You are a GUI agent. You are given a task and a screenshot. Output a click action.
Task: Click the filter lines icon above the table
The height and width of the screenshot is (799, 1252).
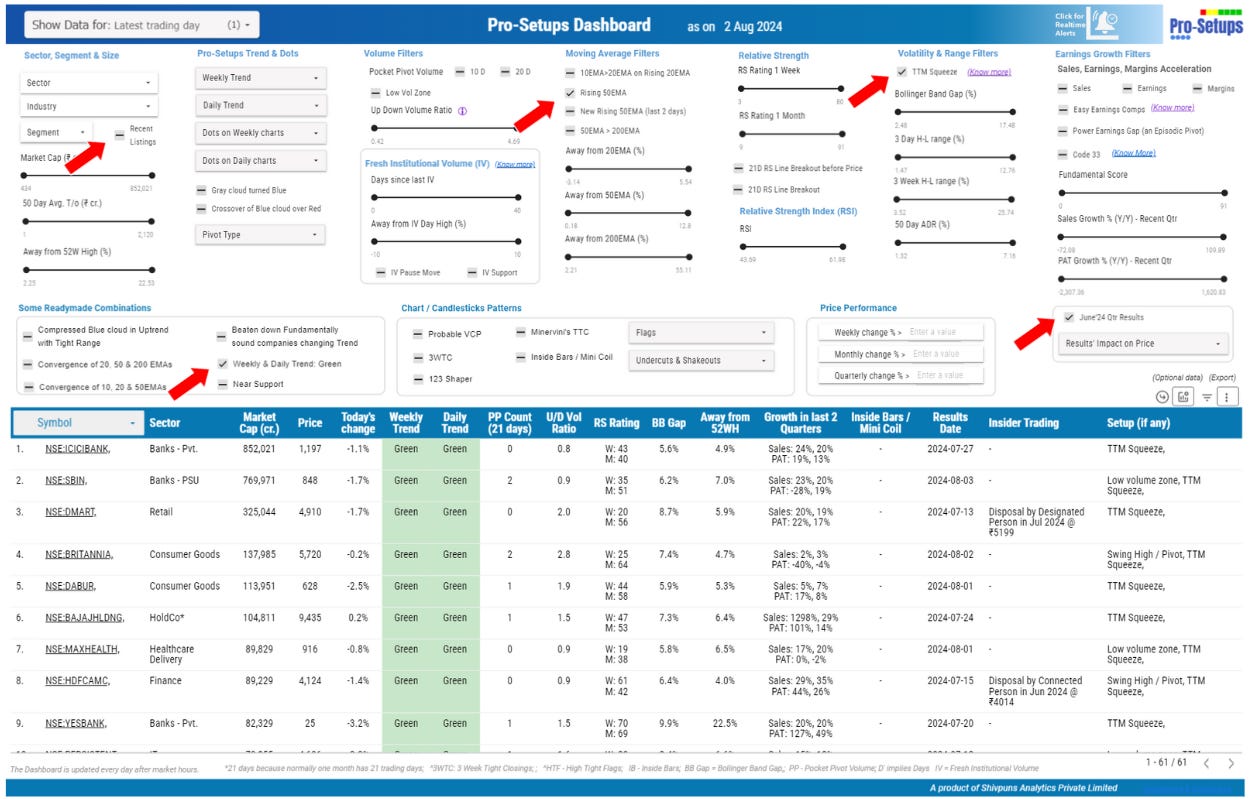[1207, 397]
